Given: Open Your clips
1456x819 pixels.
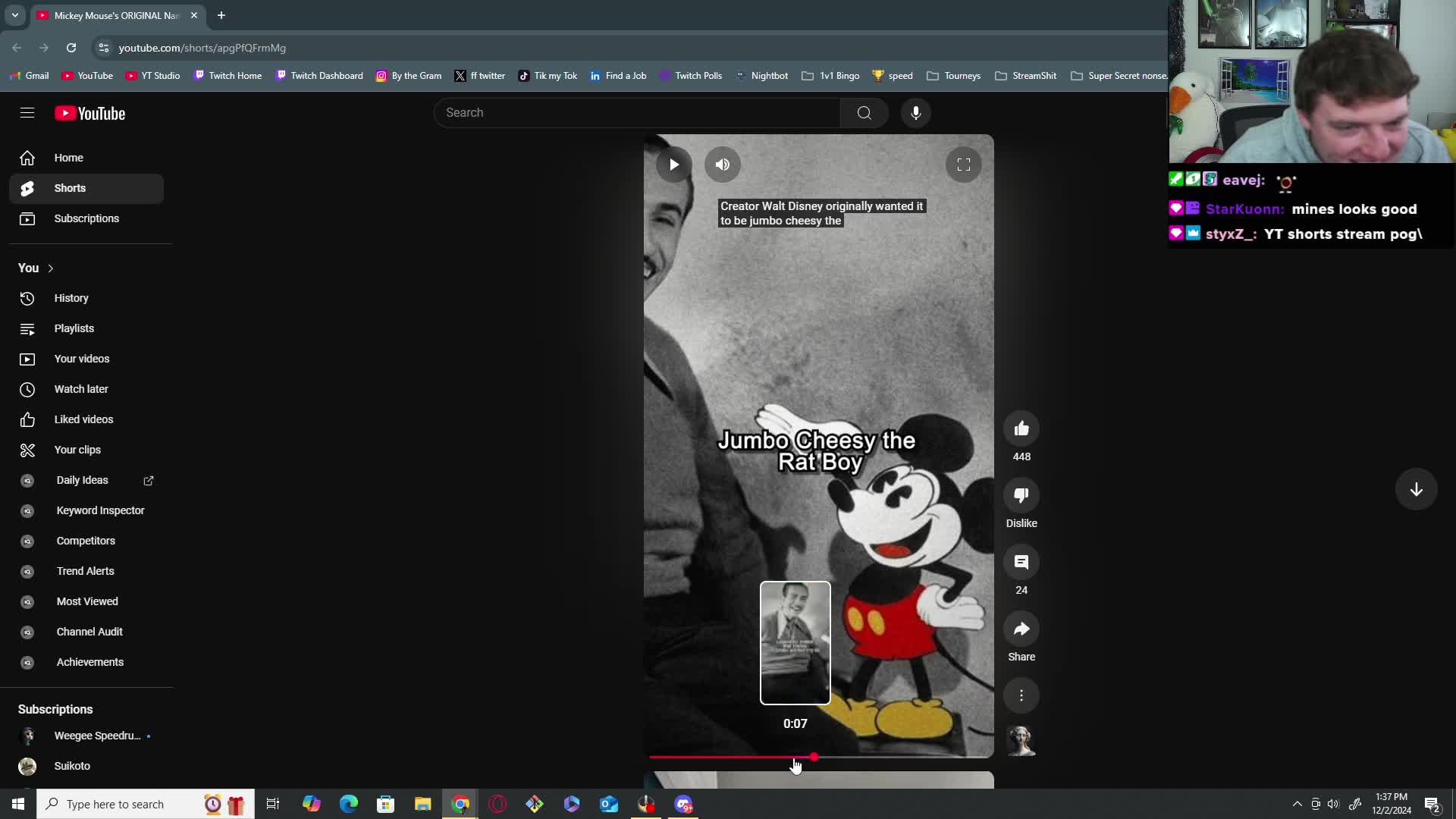Looking at the screenshot, I should coord(86,450).
